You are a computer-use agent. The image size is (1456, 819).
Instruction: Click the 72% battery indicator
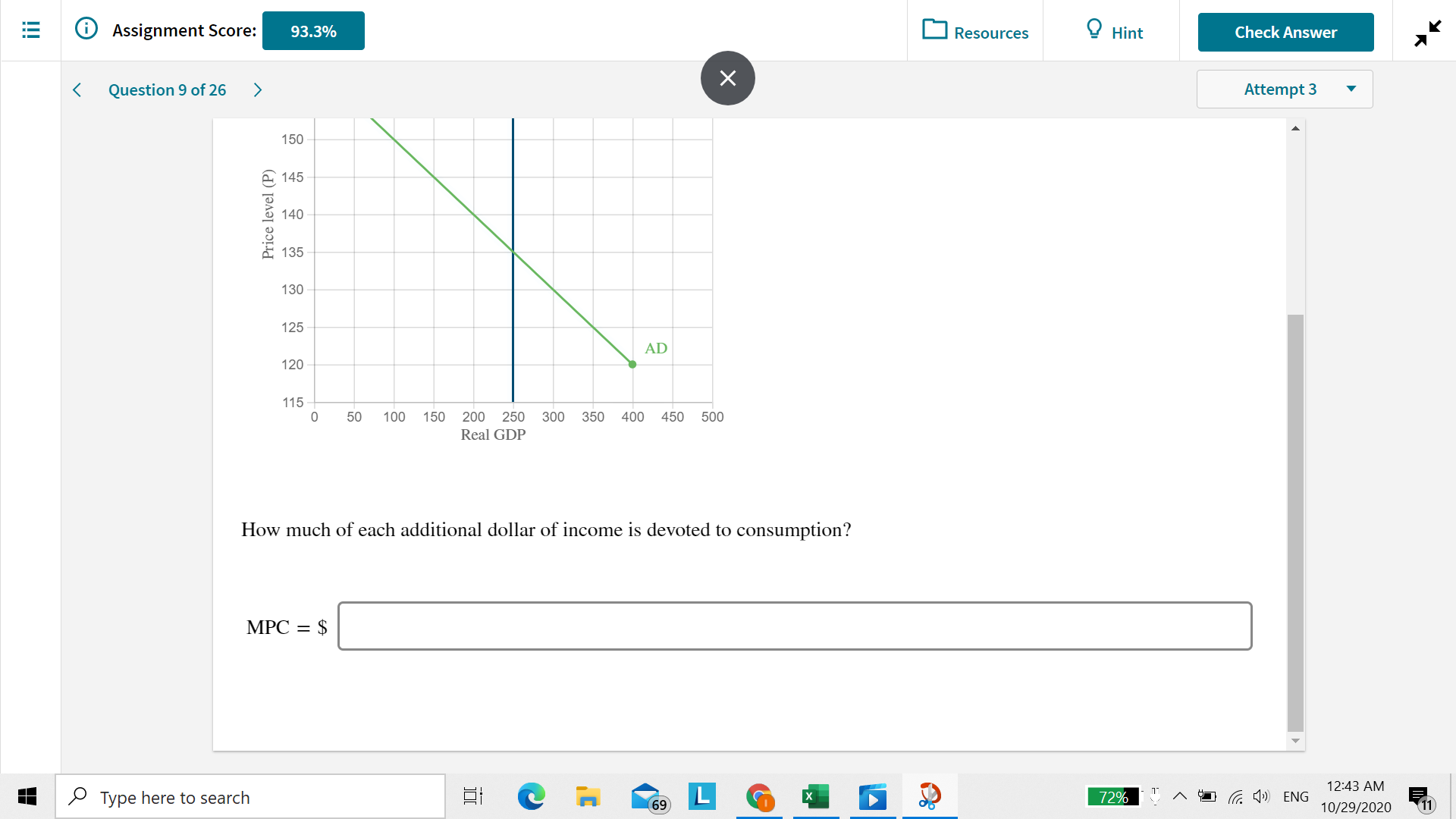pos(1112,796)
